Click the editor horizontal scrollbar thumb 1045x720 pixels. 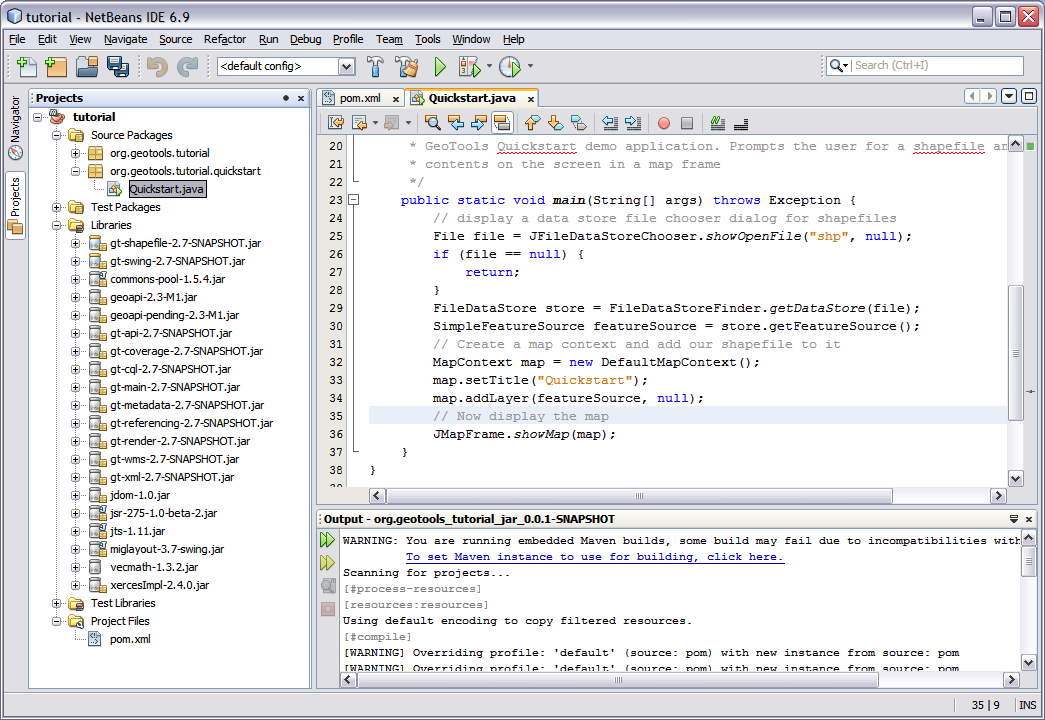coord(639,495)
